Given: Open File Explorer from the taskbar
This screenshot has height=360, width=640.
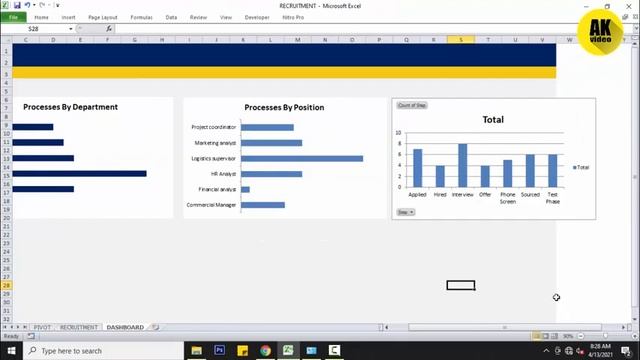Looking at the screenshot, I should pyautogui.click(x=197, y=350).
